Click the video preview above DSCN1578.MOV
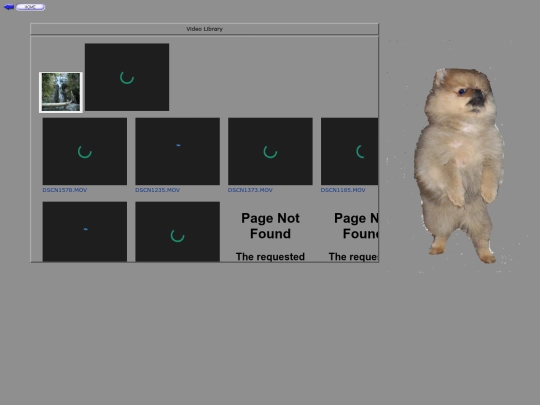Screen dimensions: 540x405 pyautogui.click(x=85, y=151)
